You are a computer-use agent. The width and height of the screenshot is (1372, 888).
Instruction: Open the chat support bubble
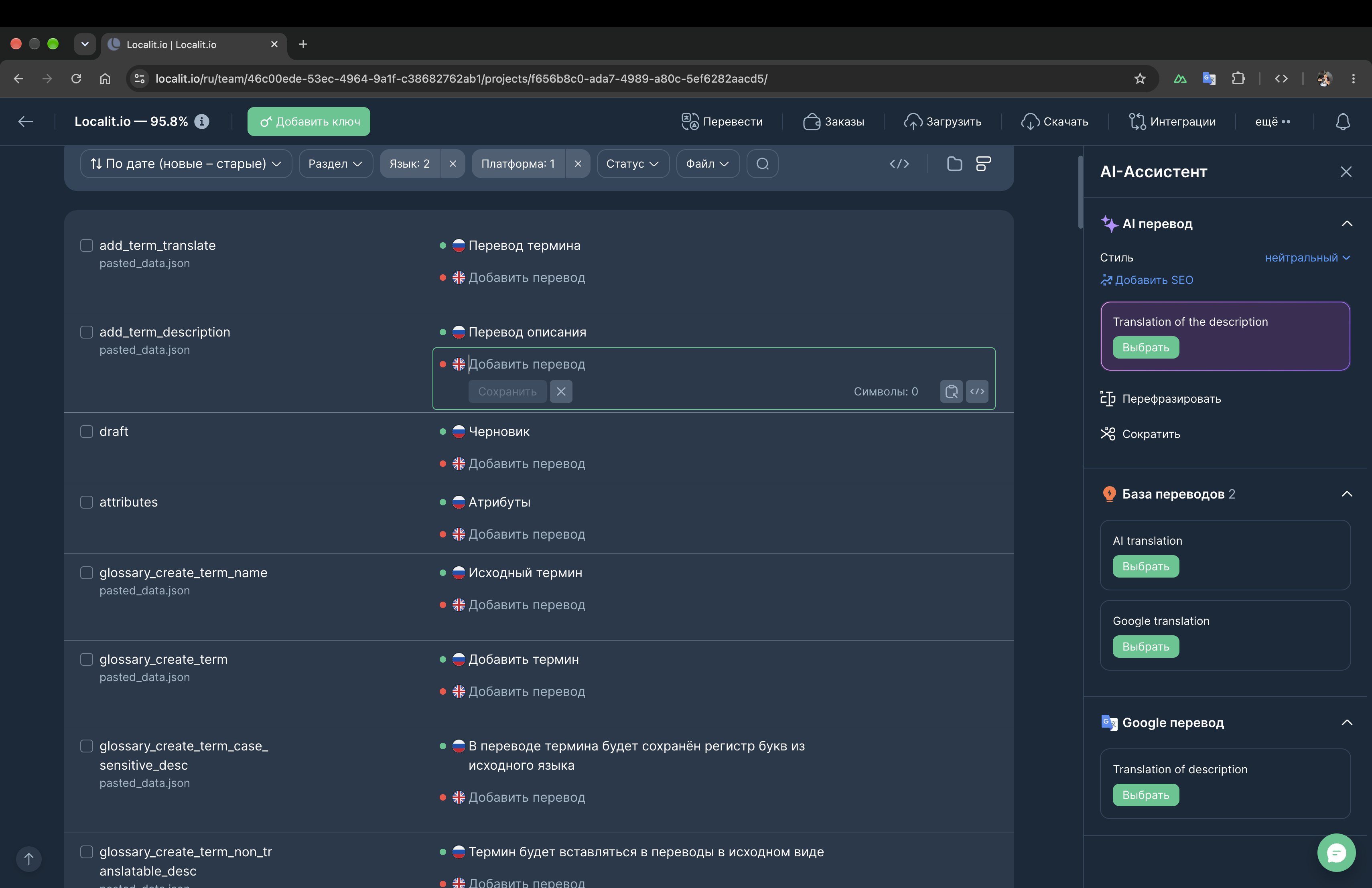[x=1336, y=852]
